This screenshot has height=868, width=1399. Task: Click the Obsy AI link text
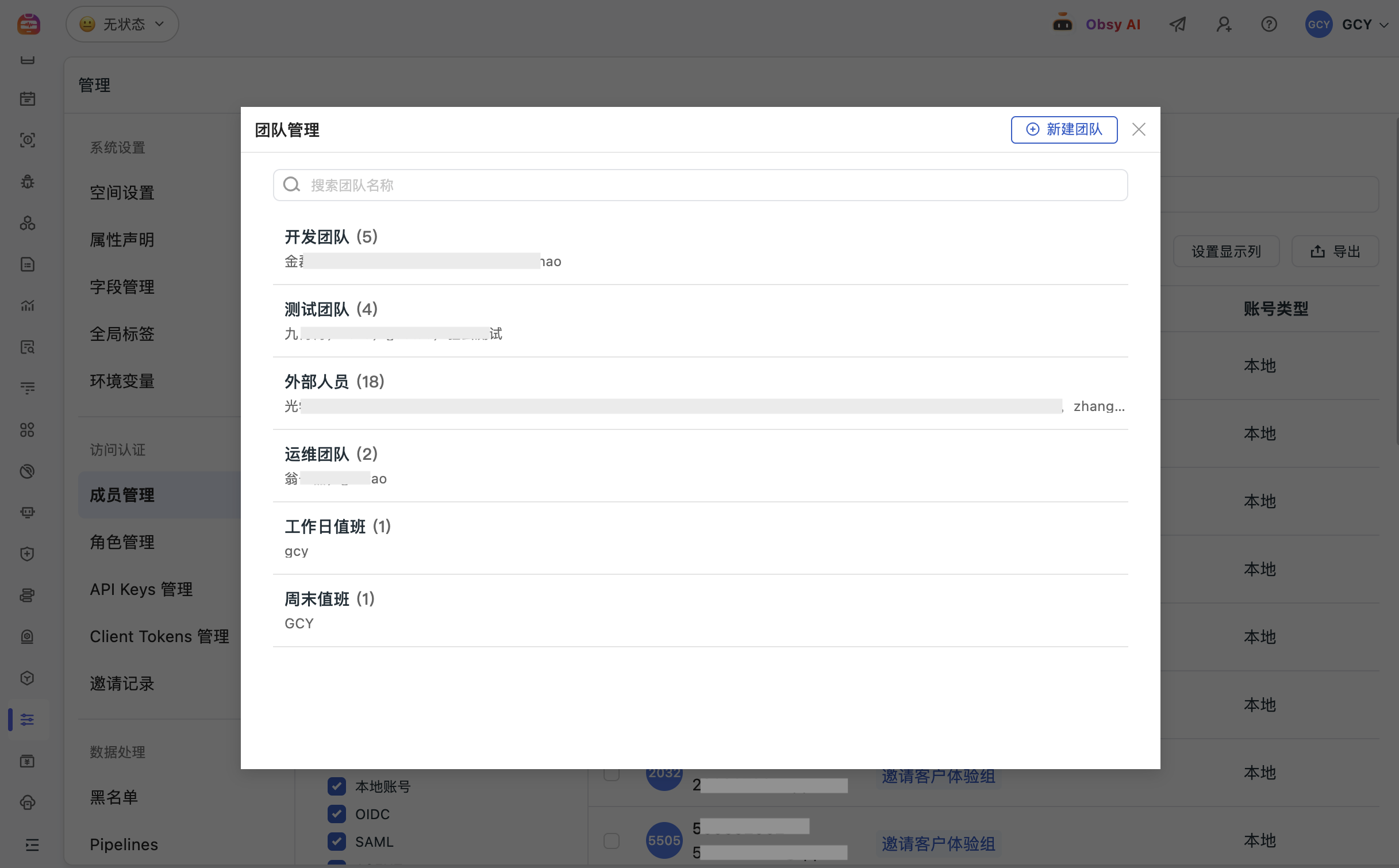point(1113,24)
